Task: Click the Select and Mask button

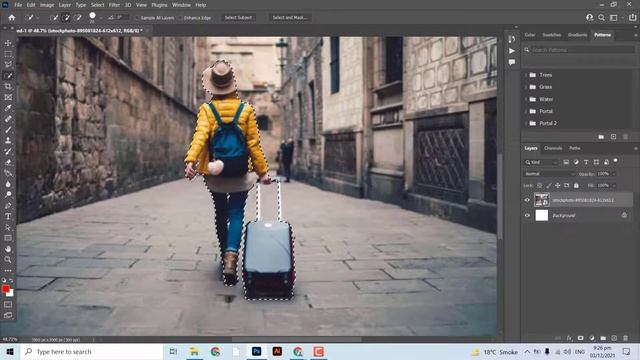Action: click(x=290, y=18)
